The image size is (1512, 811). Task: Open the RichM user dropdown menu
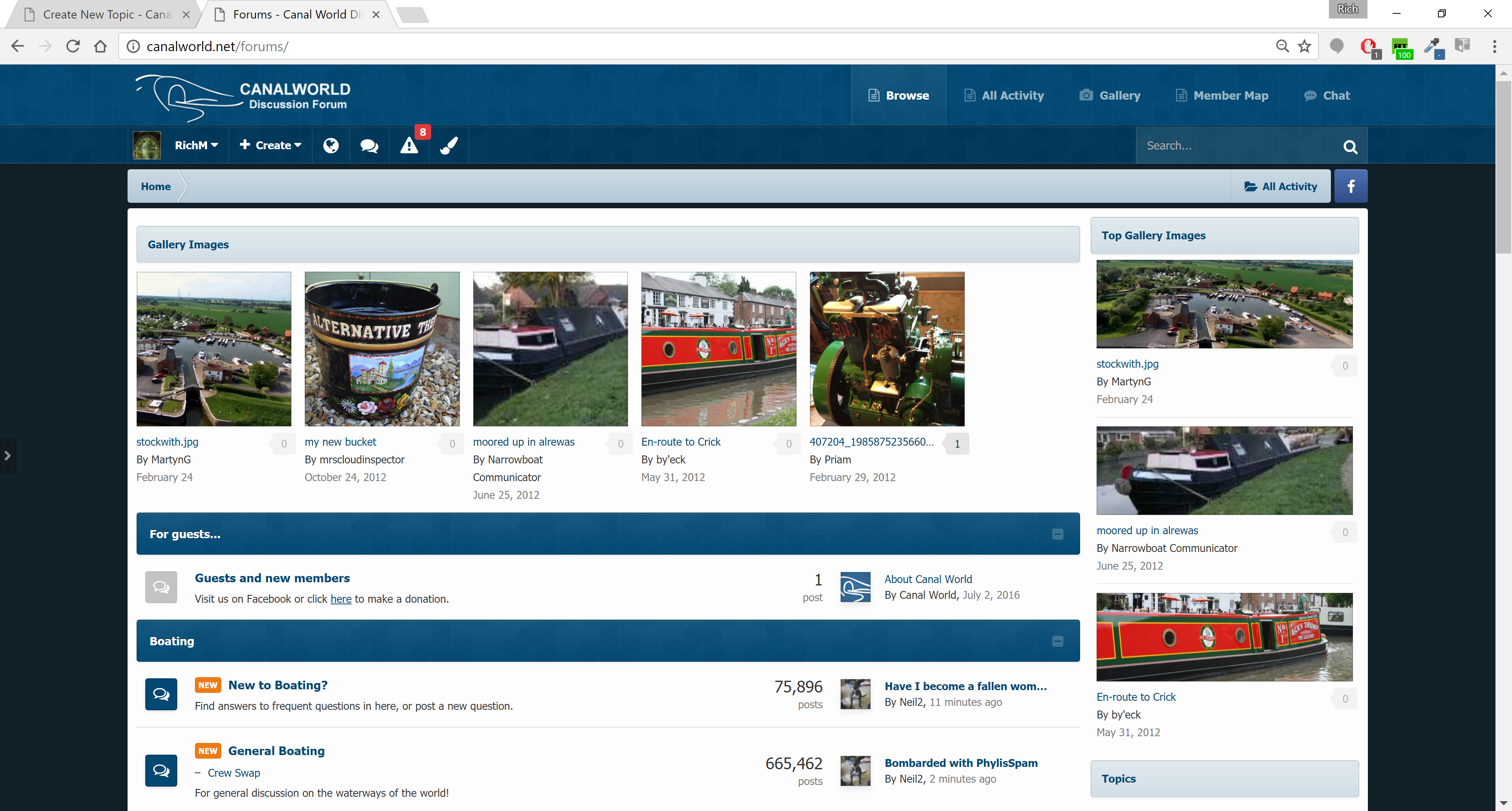(x=196, y=145)
